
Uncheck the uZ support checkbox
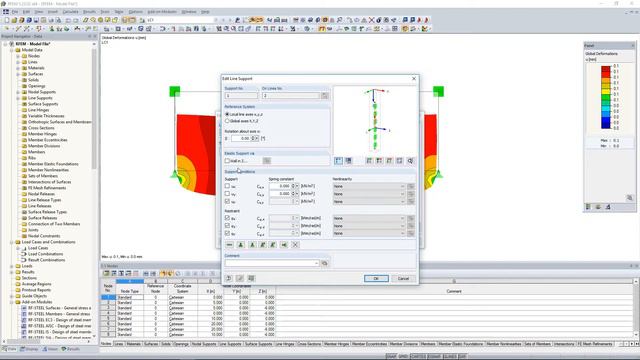pos(227,202)
